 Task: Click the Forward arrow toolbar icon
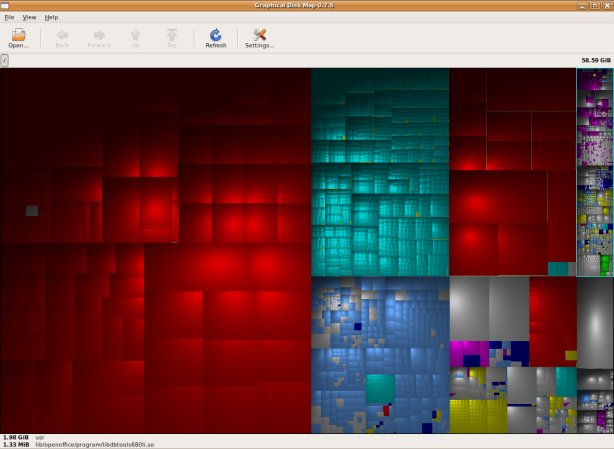click(99, 36)
